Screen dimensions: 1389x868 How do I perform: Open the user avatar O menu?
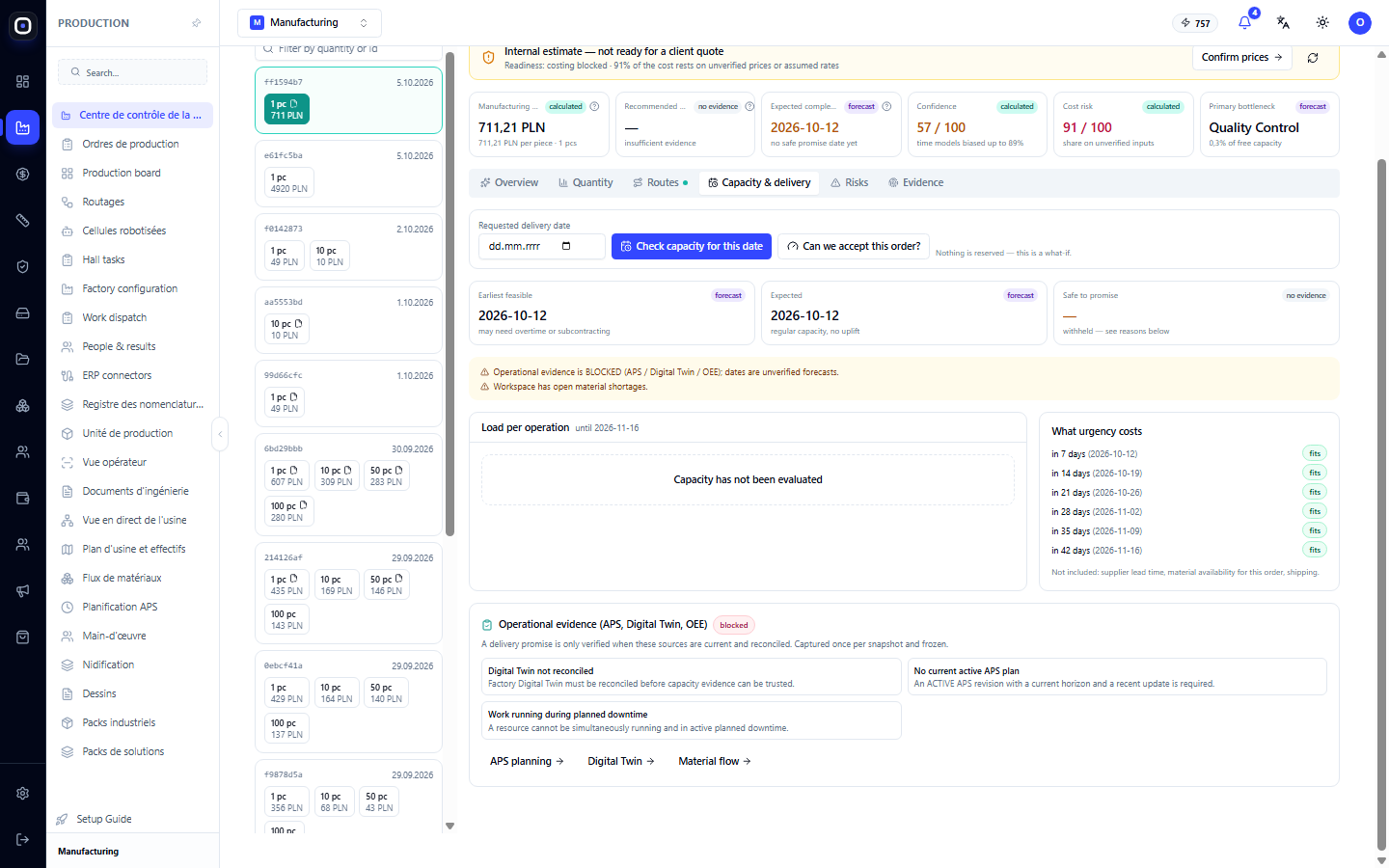pos(1360,22)
